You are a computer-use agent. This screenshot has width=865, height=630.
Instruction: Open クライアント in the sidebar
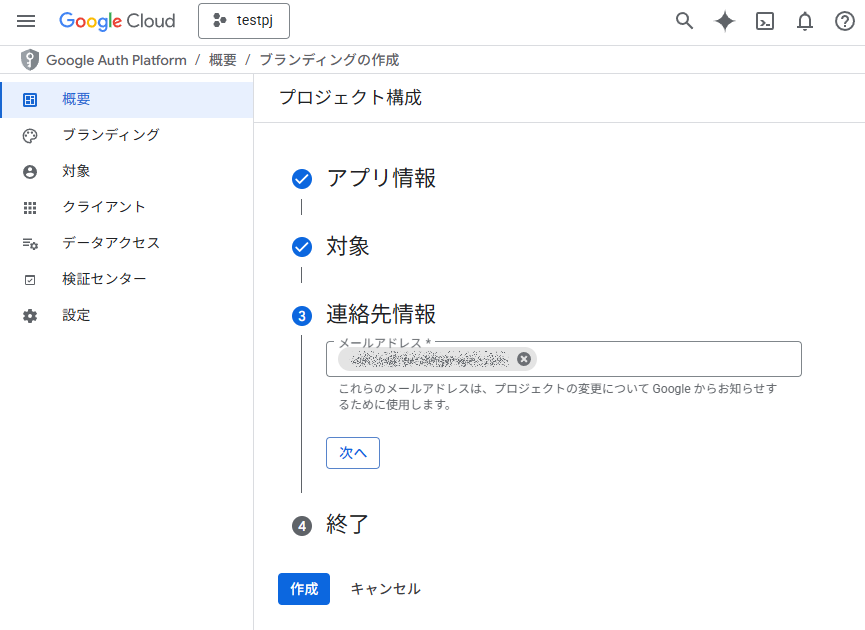[104, 207]
